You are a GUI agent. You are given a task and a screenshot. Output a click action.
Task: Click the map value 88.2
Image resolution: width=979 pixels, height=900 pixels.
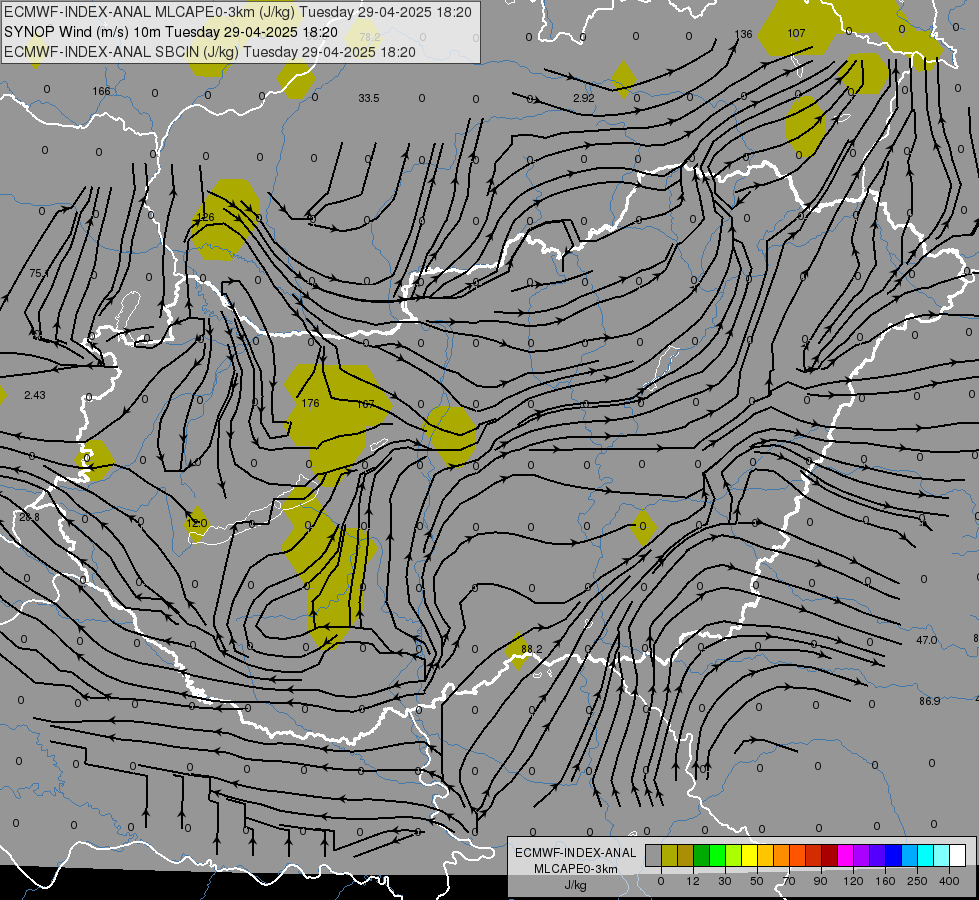pos(531,650)
